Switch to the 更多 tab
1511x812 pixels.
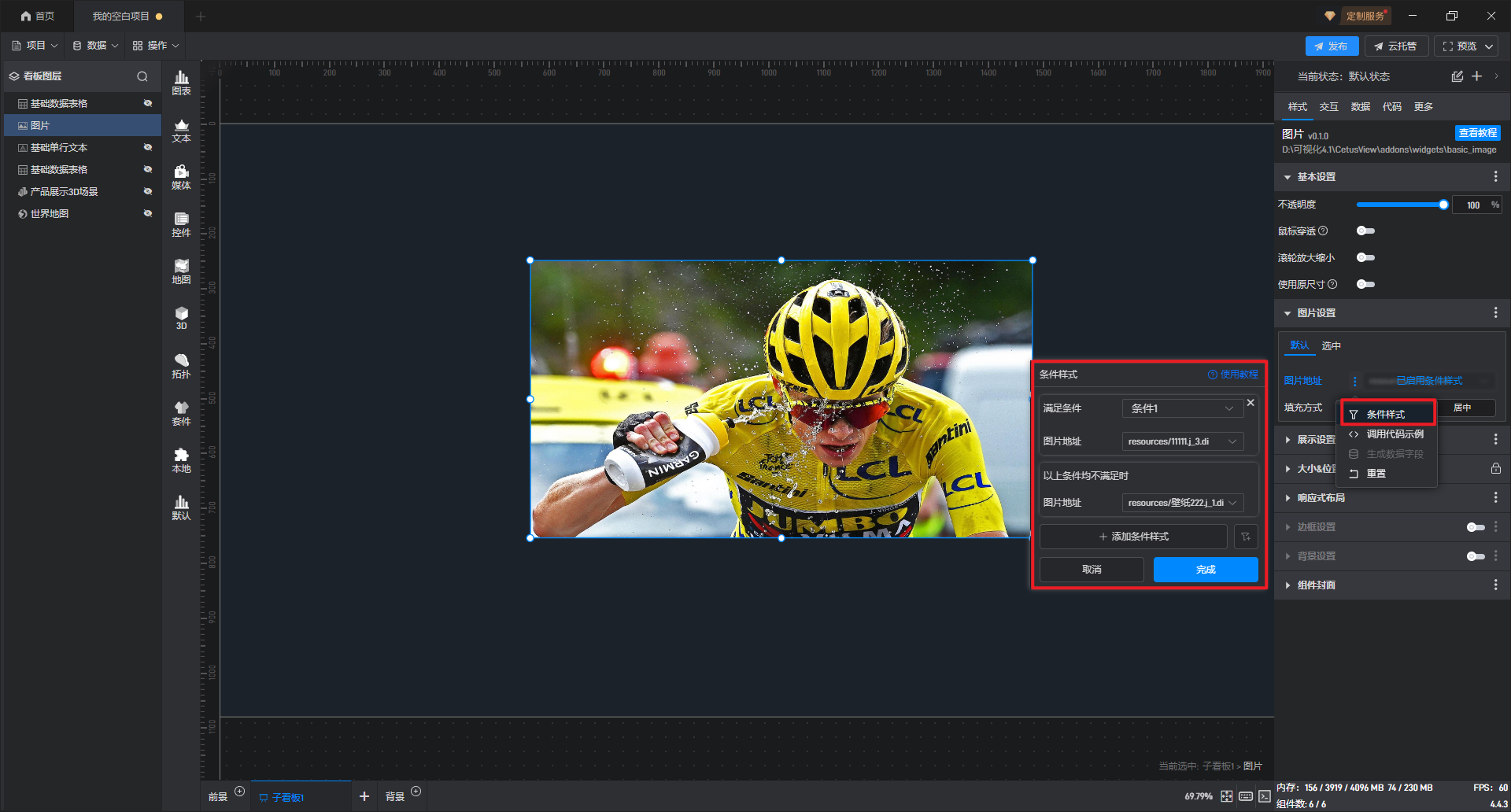click(1423, 107)
